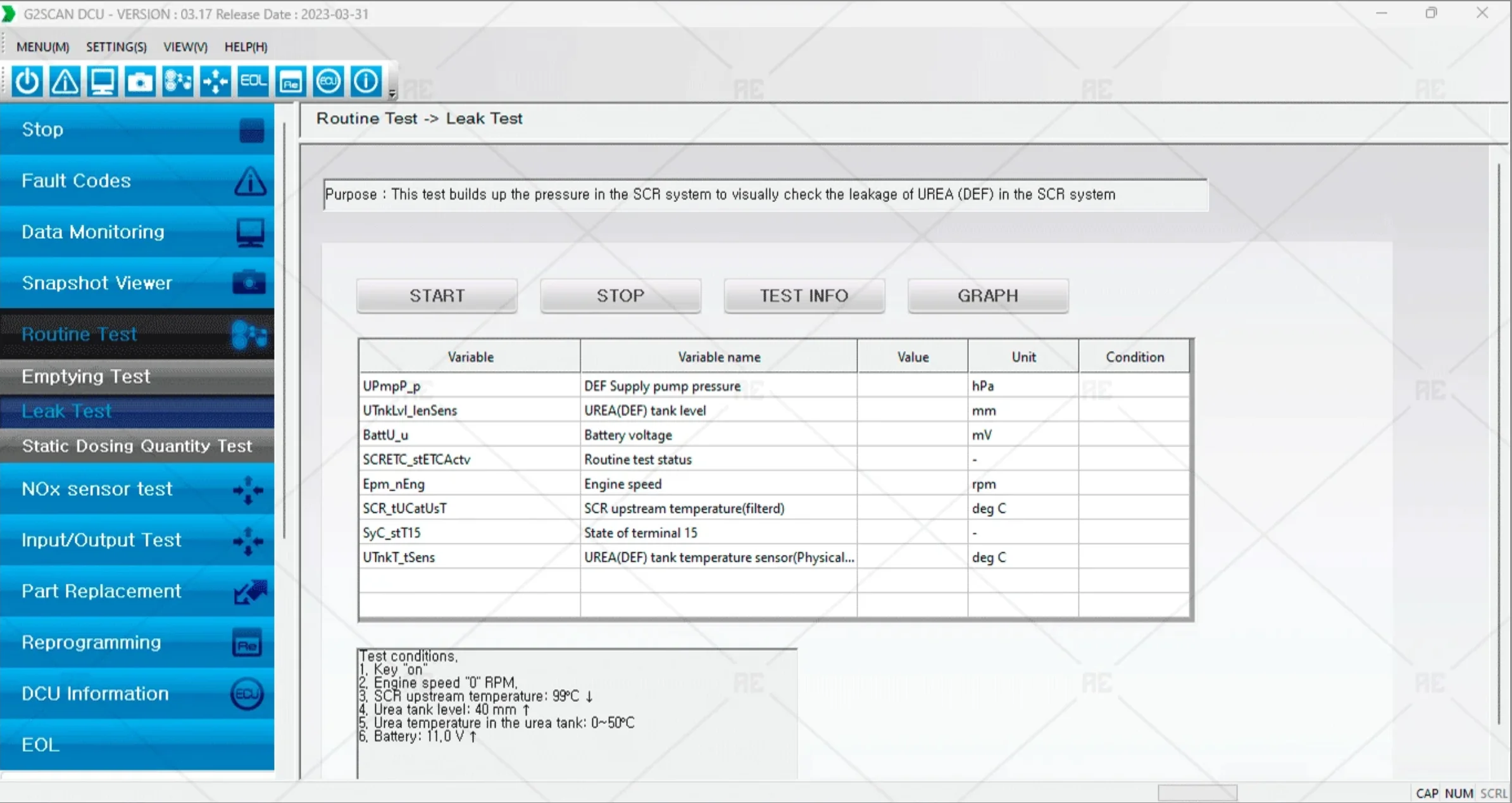
Task: Click the ECU information toolbar icon
Action: click(328, 82)
